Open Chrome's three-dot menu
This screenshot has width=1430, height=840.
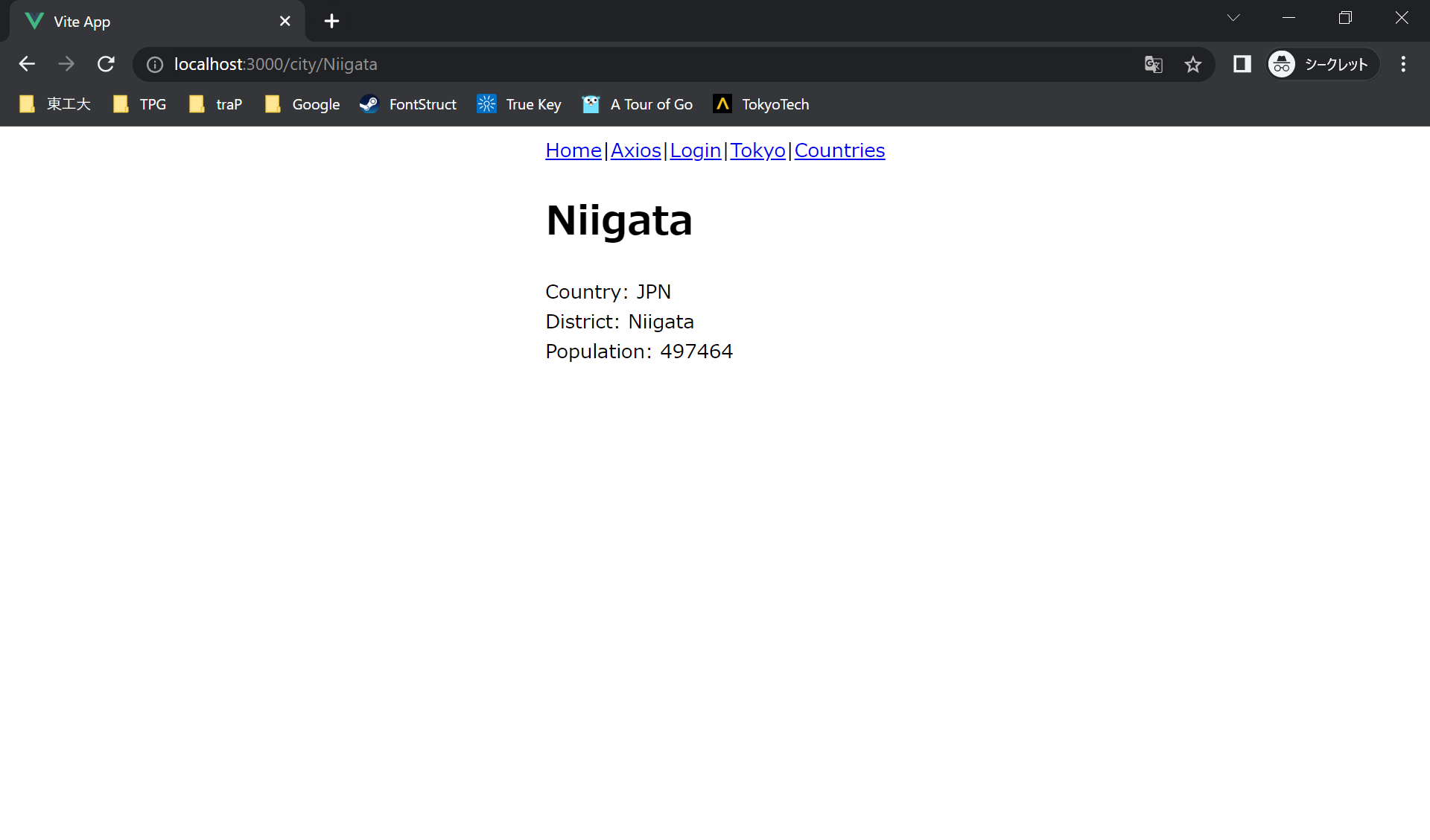pyautogui.click(x=1403, y=64)
